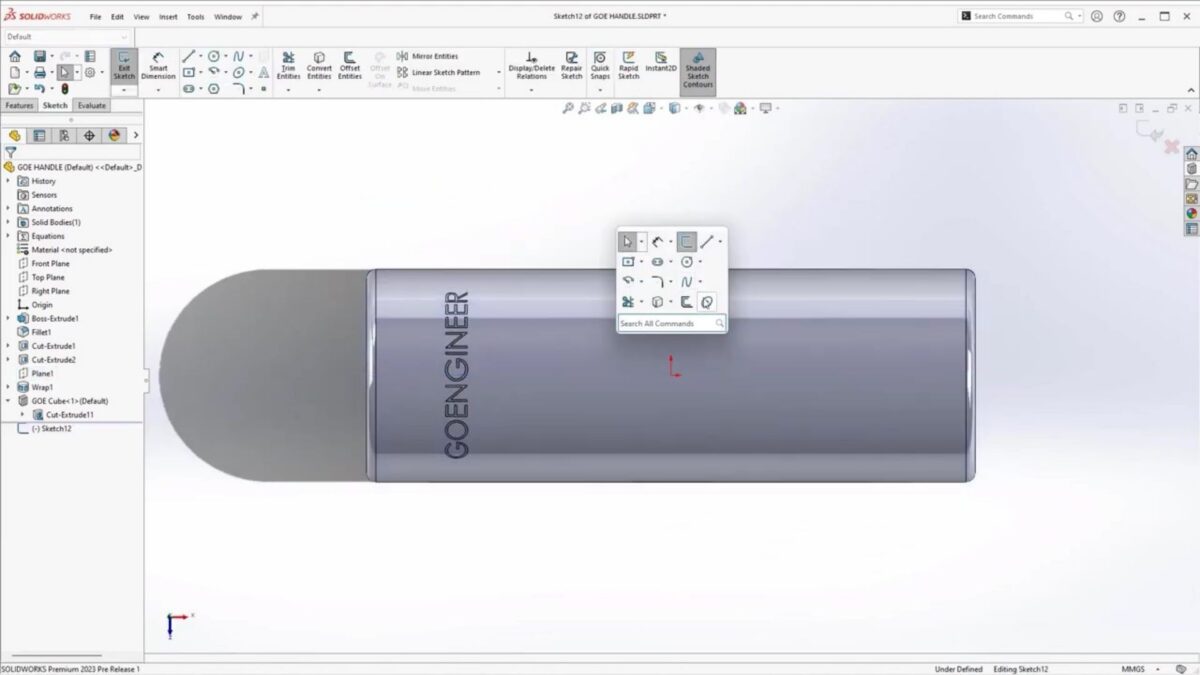Expand the Wrap1 feature node
Screen dimensions: 1200x675
click(8, 387)
